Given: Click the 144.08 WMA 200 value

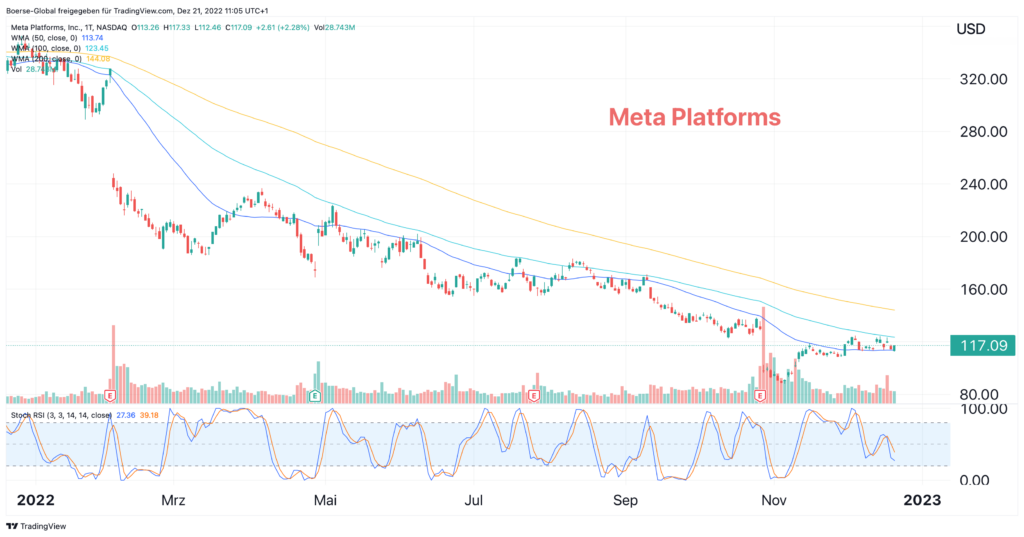Looking at the screenshot, I should click(98, 59).
